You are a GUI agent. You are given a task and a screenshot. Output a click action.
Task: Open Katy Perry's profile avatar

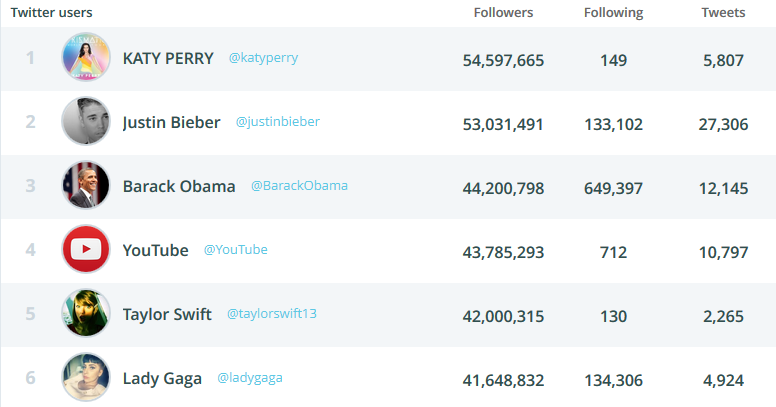pyautogui.click(x=86, y=57)
